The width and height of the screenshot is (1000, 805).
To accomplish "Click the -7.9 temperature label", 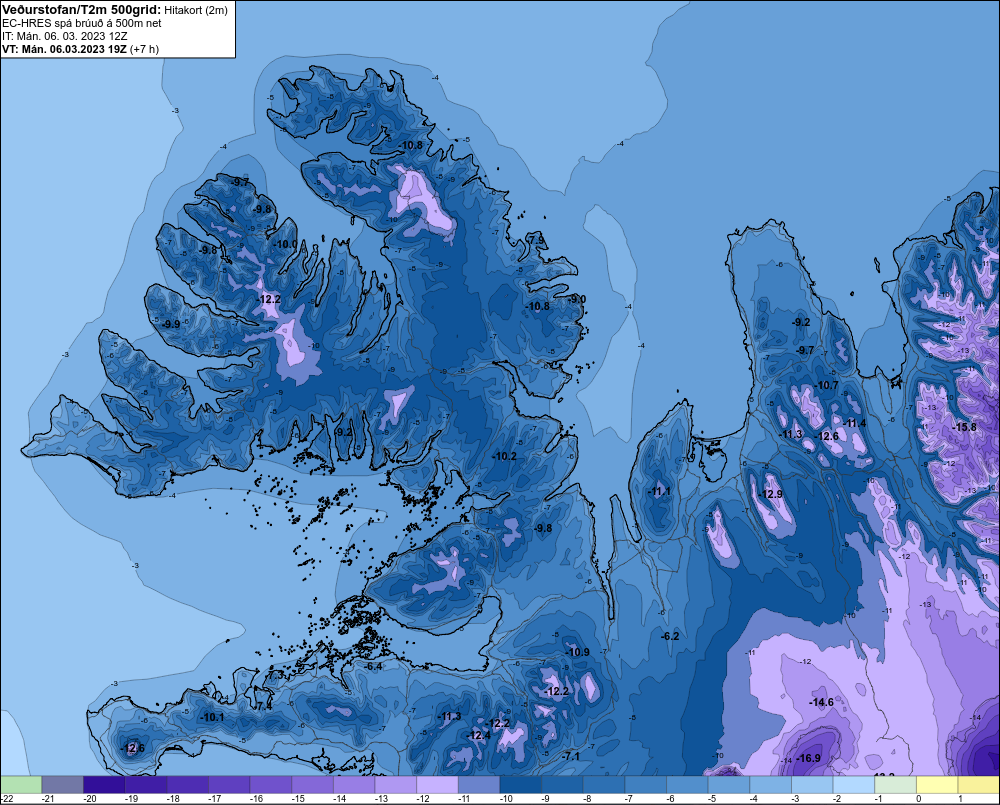I will coord(536,240).
